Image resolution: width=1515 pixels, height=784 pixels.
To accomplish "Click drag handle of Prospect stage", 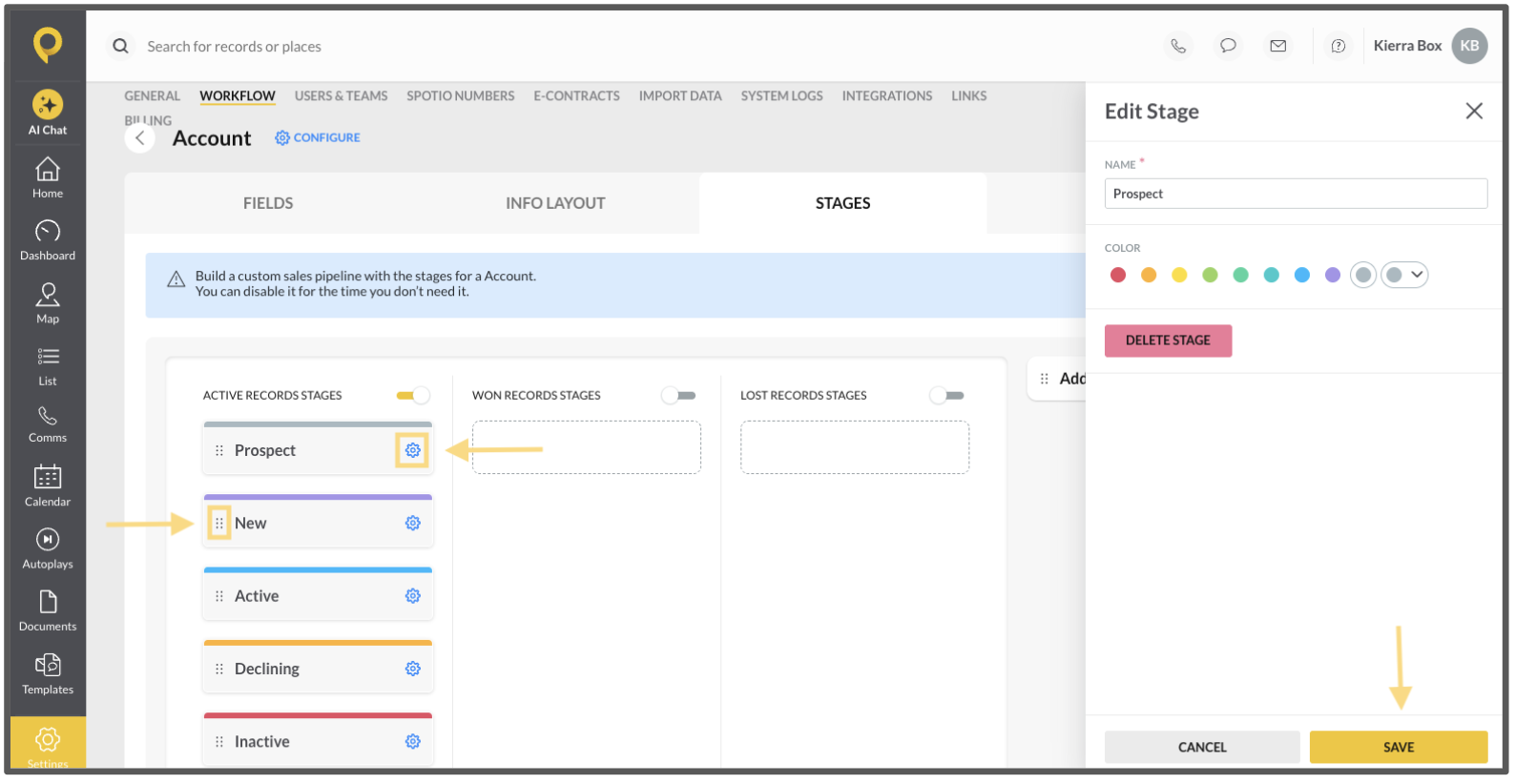I will (x=219, y=451).
